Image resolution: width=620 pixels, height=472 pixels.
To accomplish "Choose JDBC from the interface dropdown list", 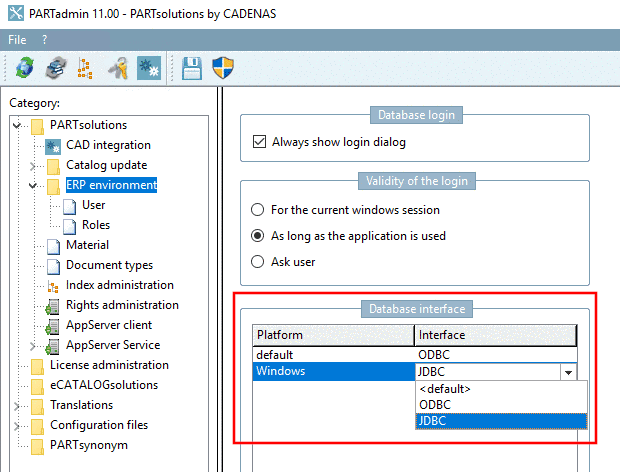I will (501, 421).
